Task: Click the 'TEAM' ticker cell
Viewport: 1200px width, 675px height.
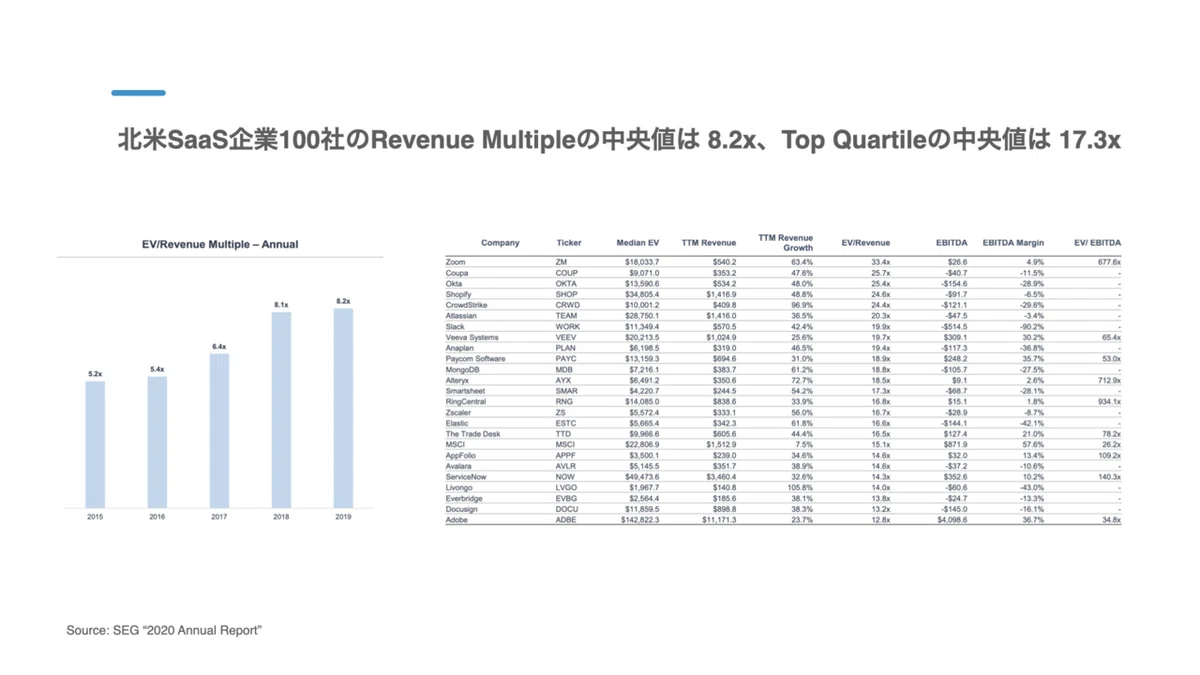Action: pos(567,316)
